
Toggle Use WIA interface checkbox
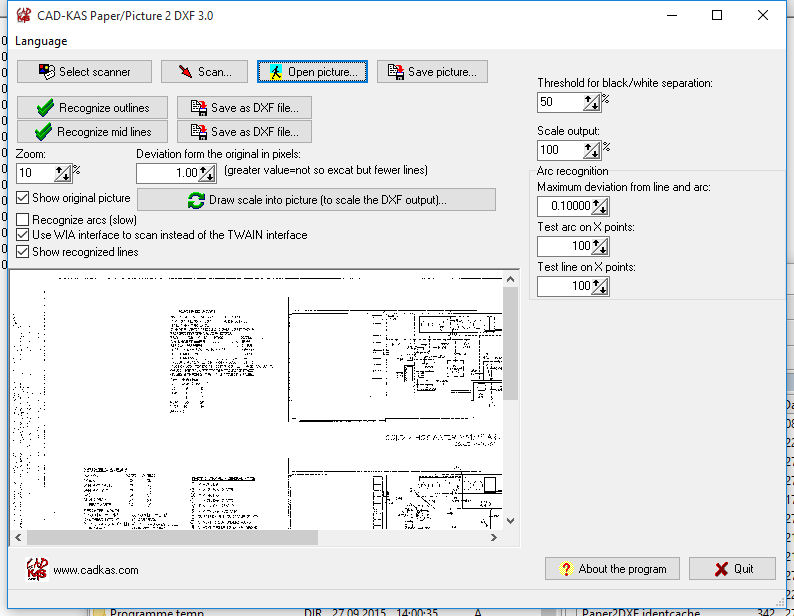[x=23, y=235]
